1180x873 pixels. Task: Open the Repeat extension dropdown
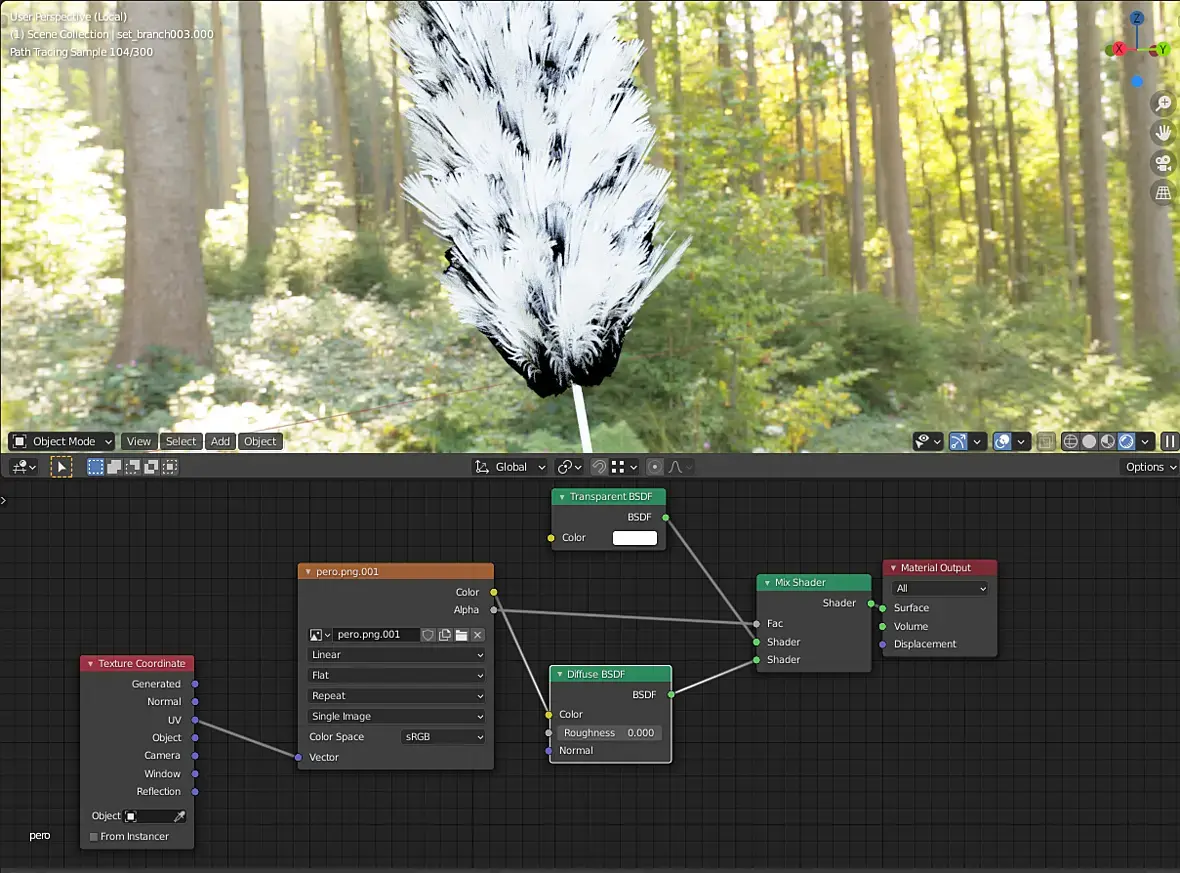[397, 696]
